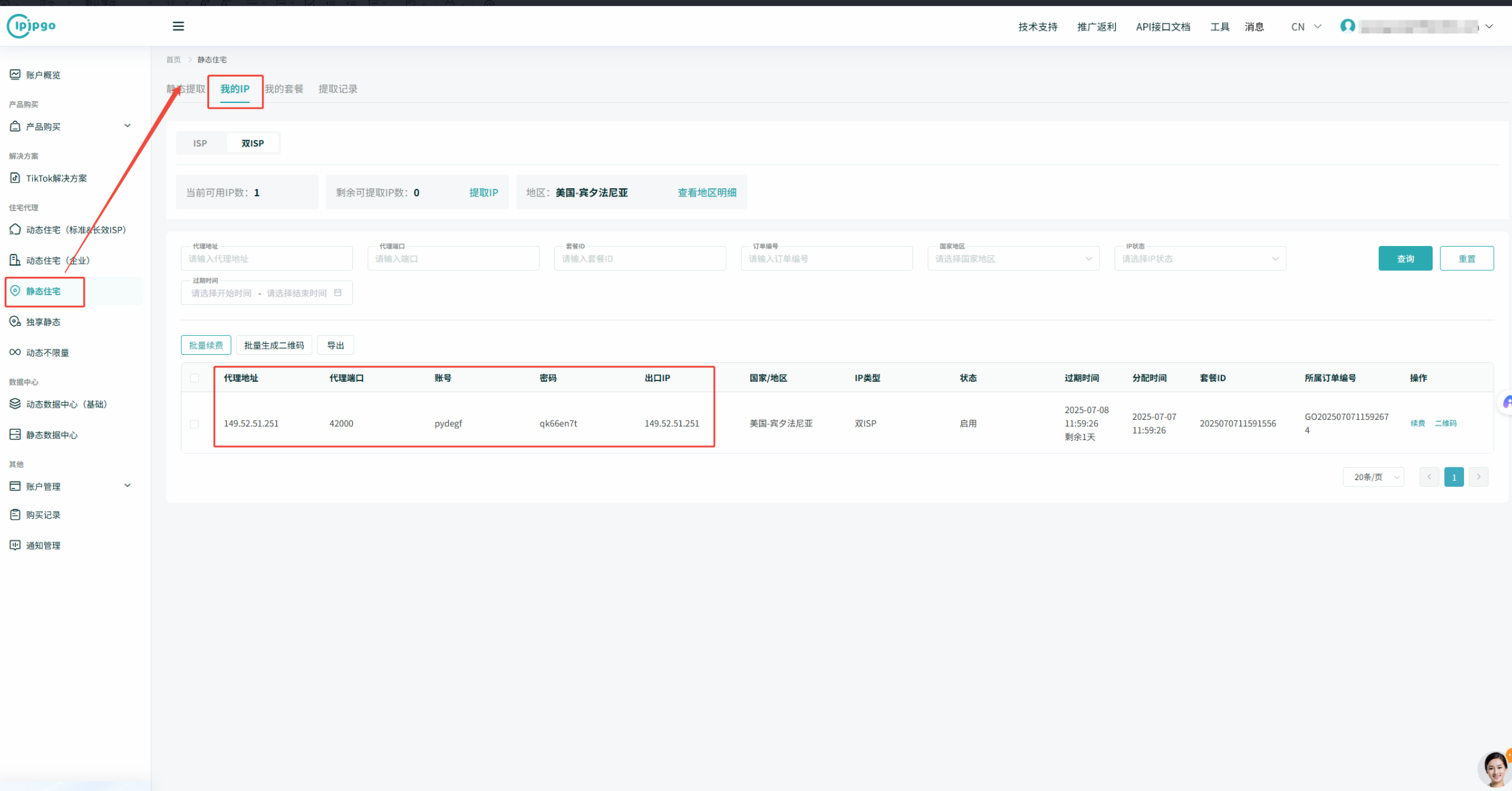Open the TikTok解决方案 sidebar item
The width and height of the screenshot is (1512, 791).
point(56,178)
